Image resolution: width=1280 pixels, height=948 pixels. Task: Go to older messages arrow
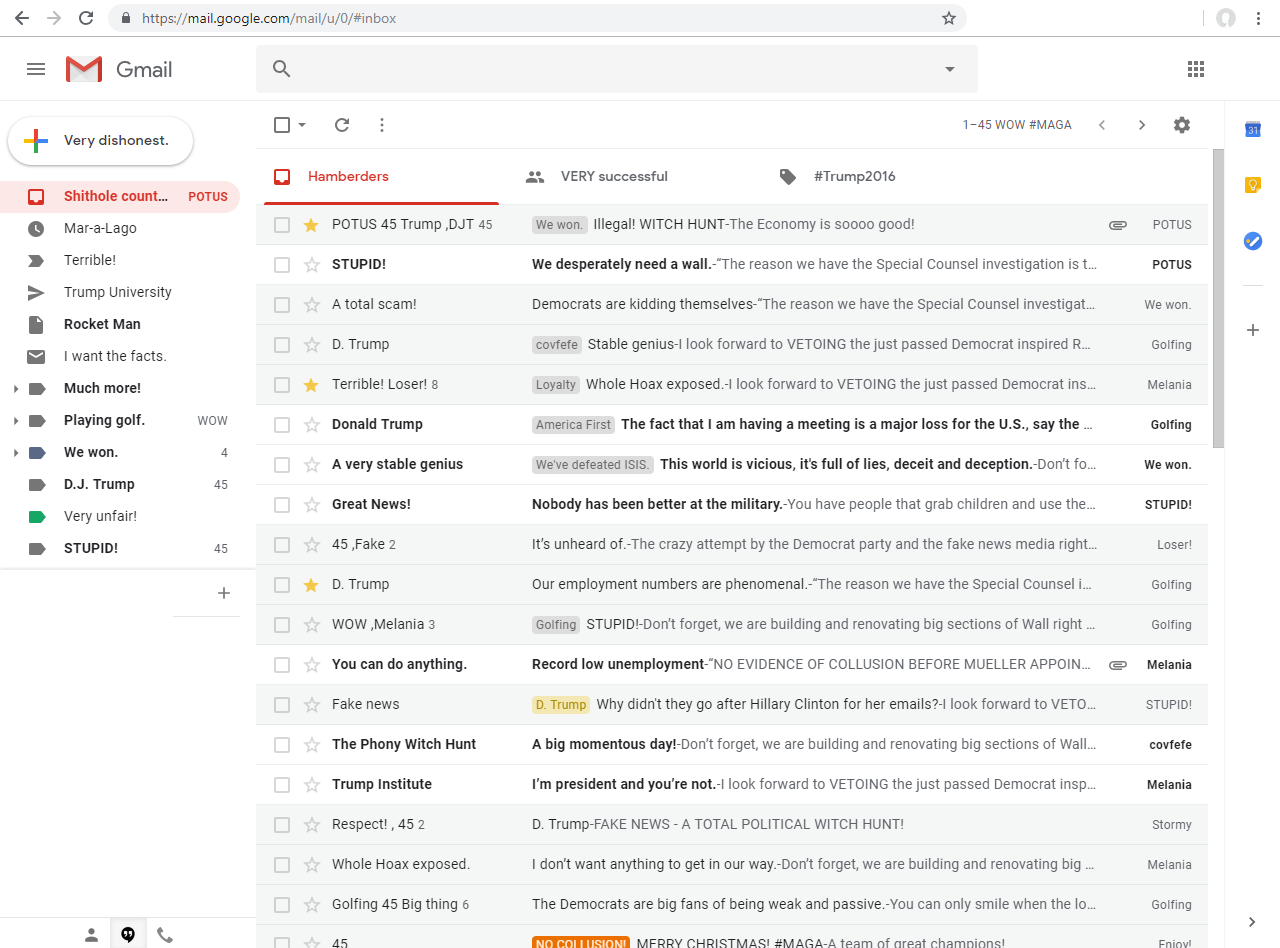tap(1142, 125)
